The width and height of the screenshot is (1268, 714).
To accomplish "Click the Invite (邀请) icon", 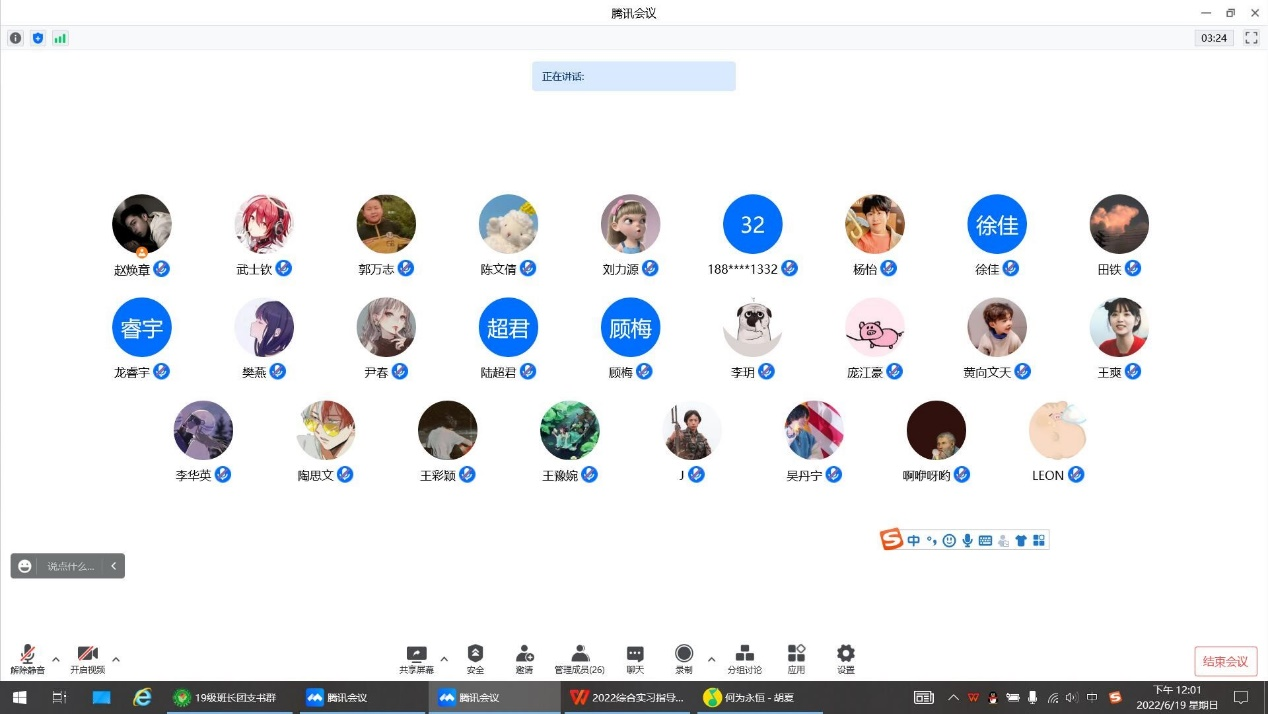I will point(524,659).
